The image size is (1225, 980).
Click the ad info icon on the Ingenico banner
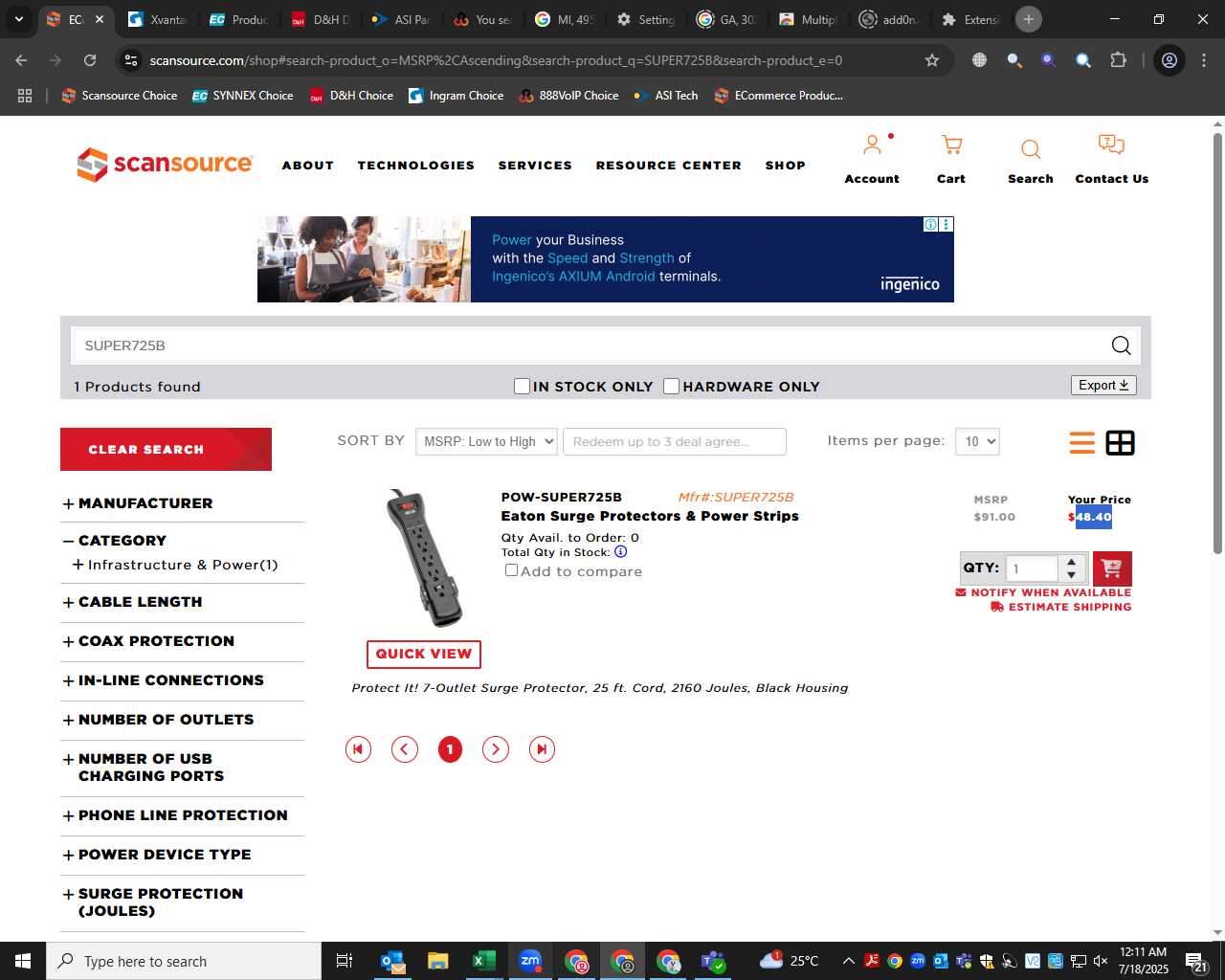pyautogui.click(x=930, y=224)
